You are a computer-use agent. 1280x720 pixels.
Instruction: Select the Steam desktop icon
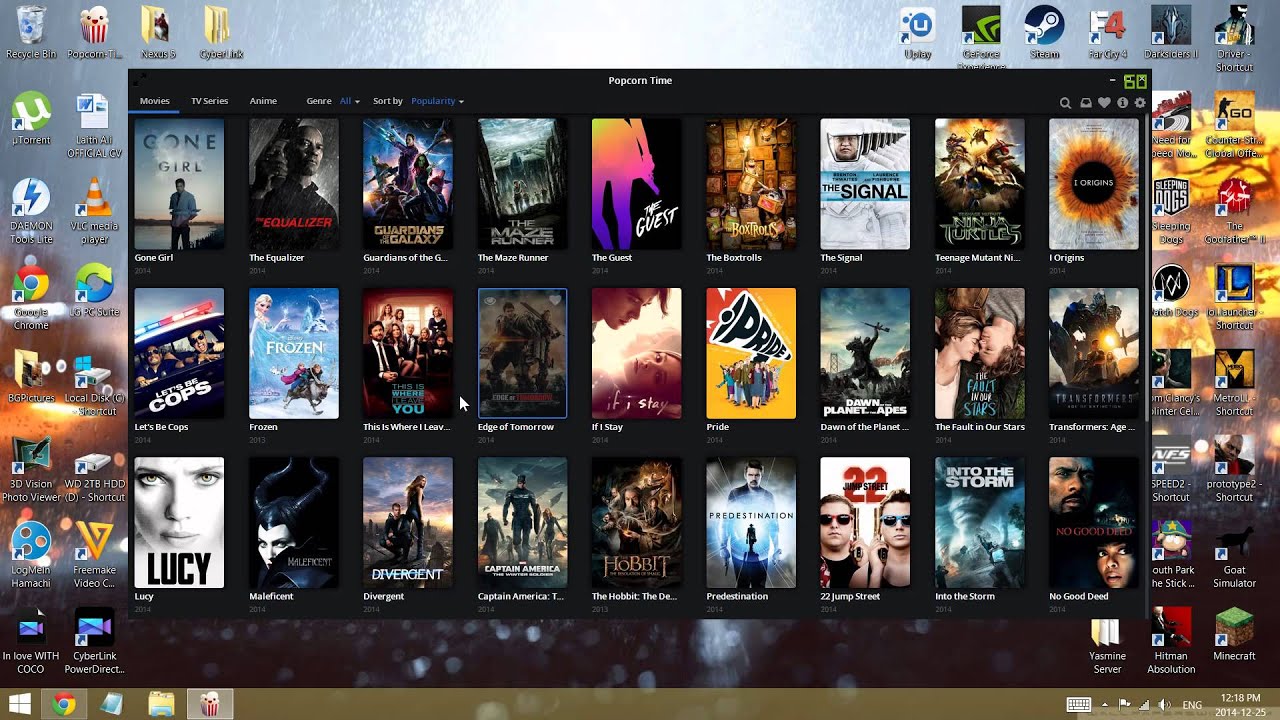(1044, 33)
